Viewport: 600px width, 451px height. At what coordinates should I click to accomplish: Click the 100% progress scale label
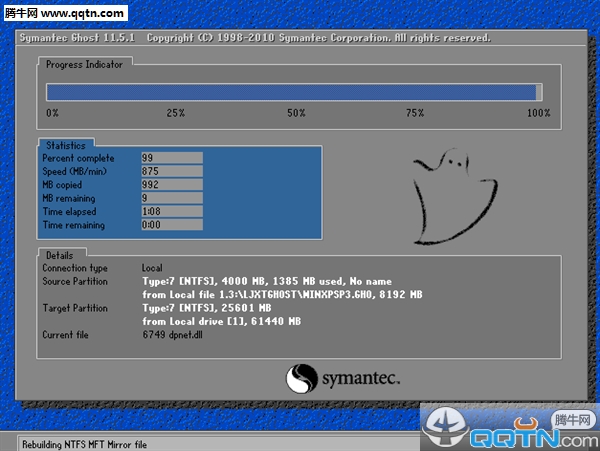coord(538,113)
